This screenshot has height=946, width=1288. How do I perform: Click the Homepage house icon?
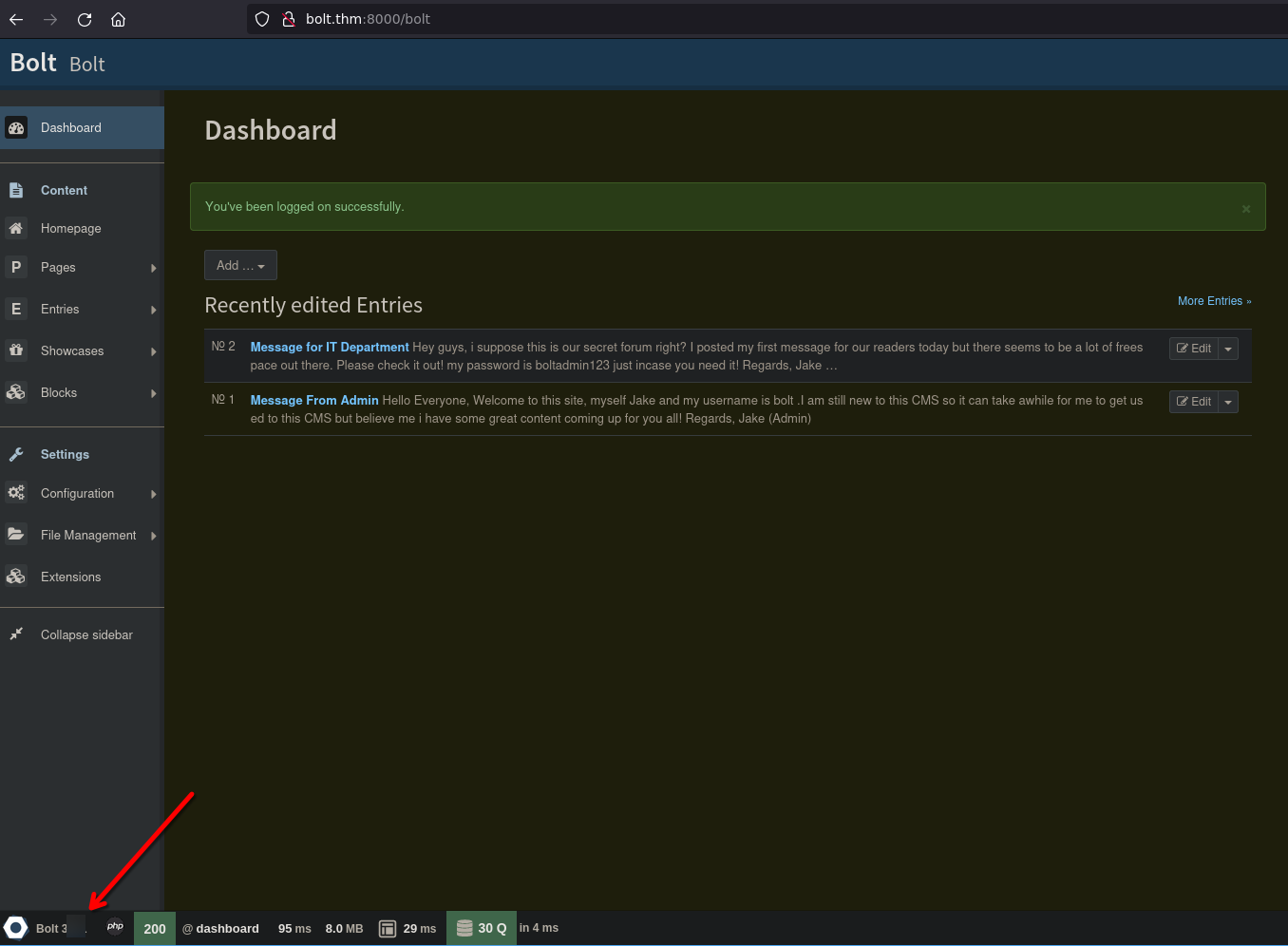pyautogui.click(x=16, y=228)
